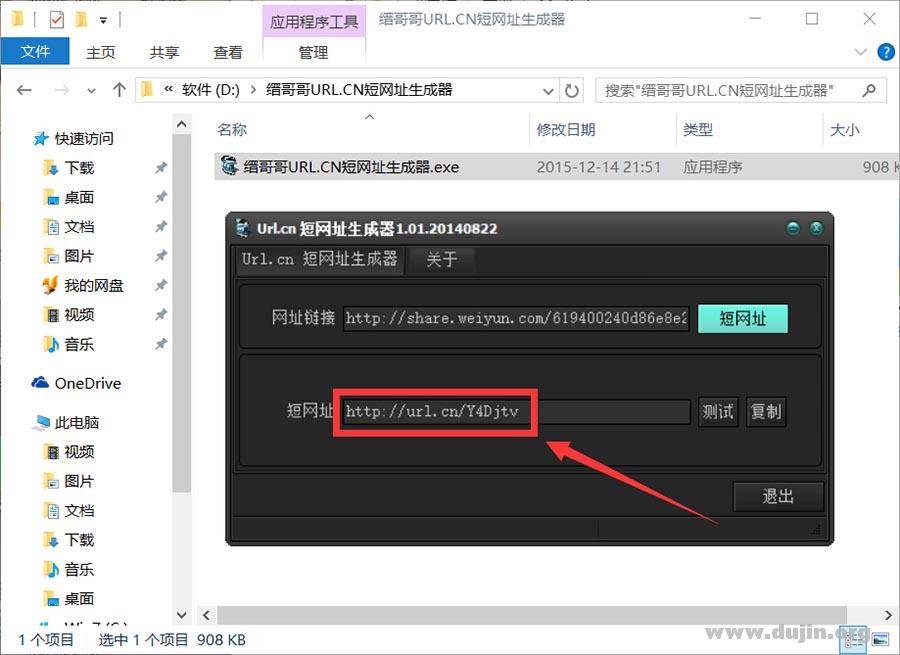900x655 pixels.
Task: Open Explorer help with question mark icon
Action: (886, 52)
